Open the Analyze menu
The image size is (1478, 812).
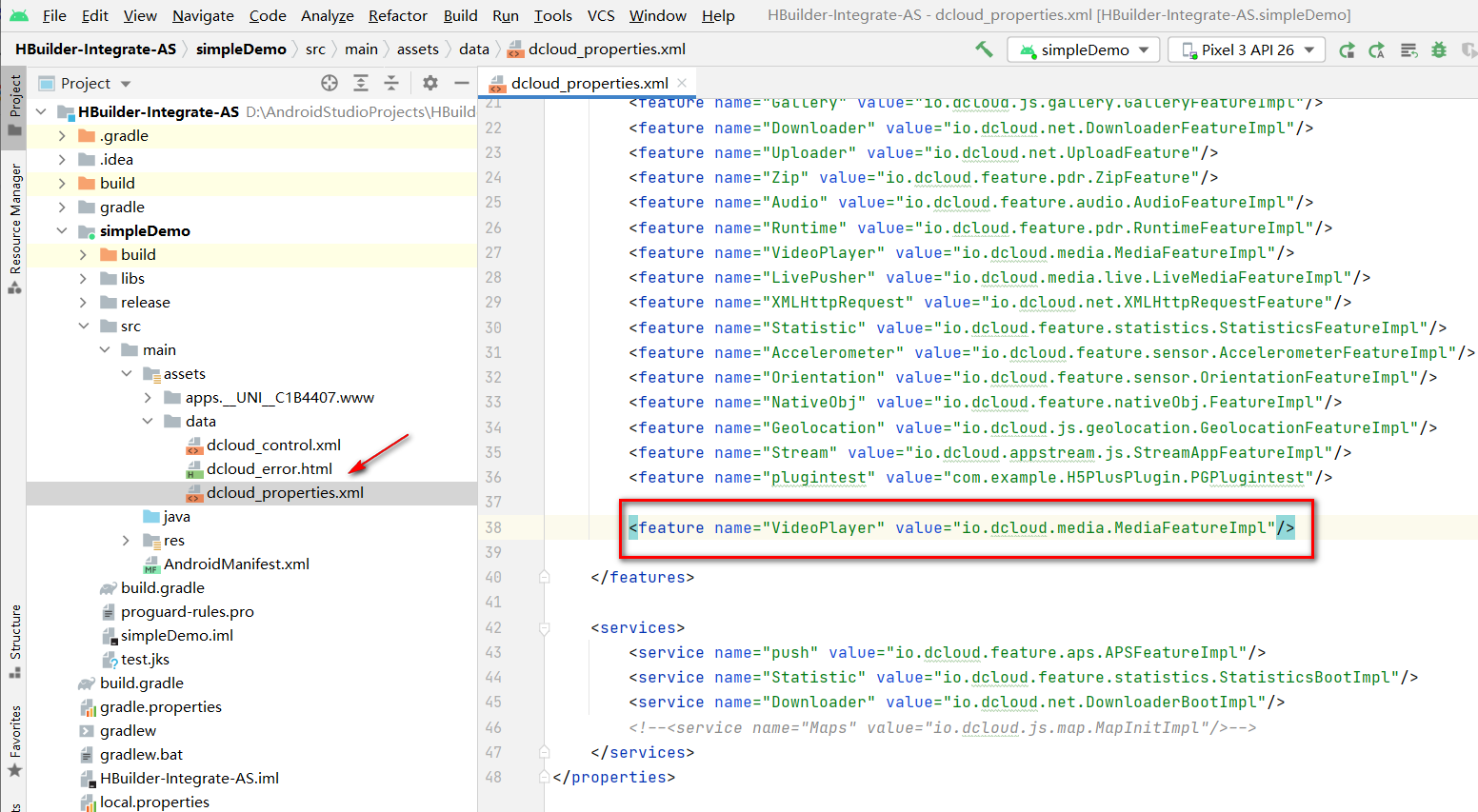328,15
